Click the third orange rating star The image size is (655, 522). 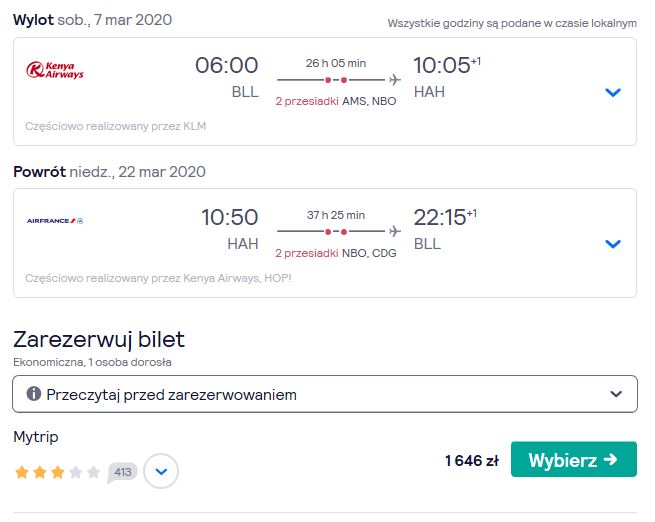58,472
